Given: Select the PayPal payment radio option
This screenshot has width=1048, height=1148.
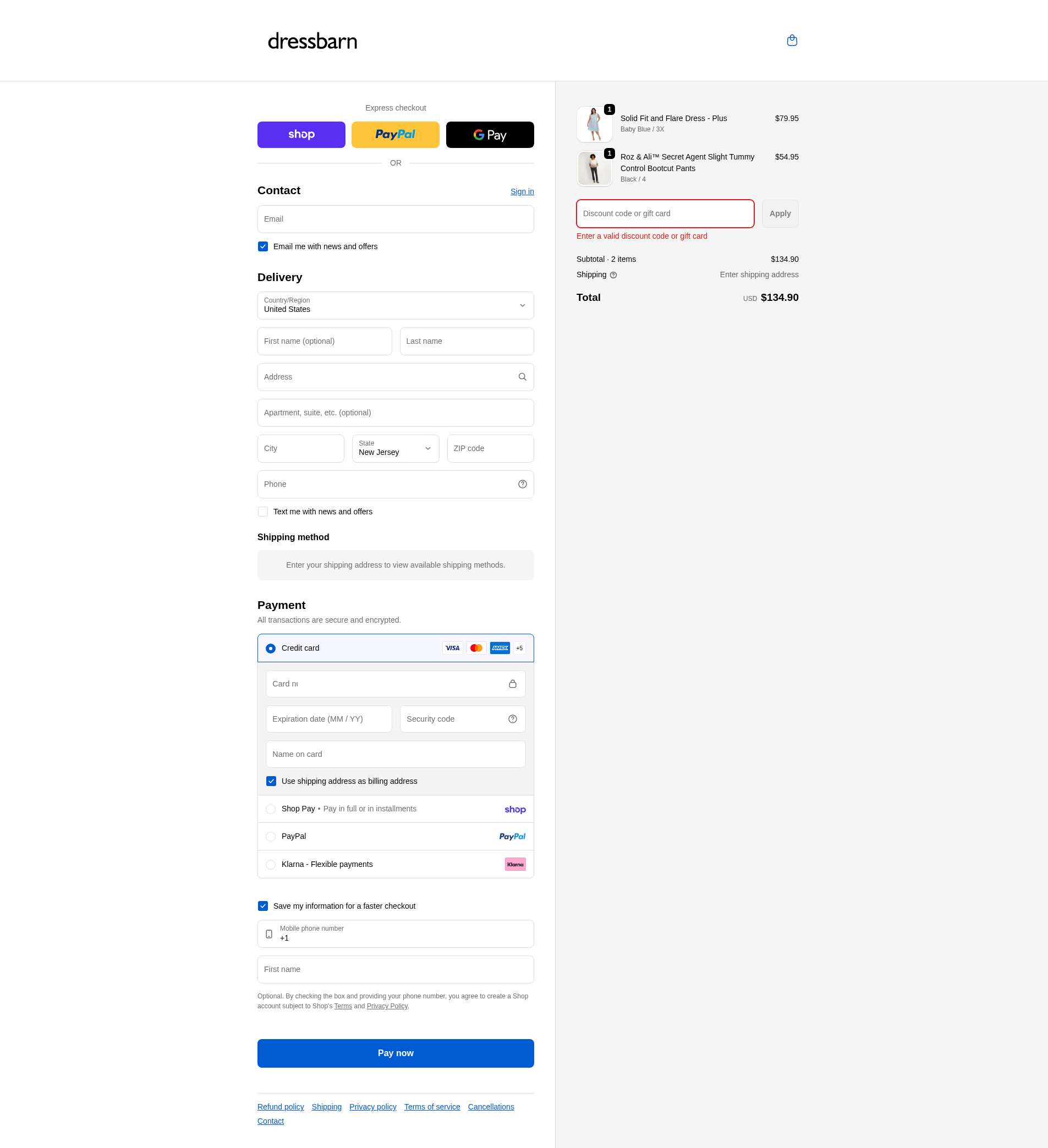Looking at the screenshot, I should click(x=271, y=837).
